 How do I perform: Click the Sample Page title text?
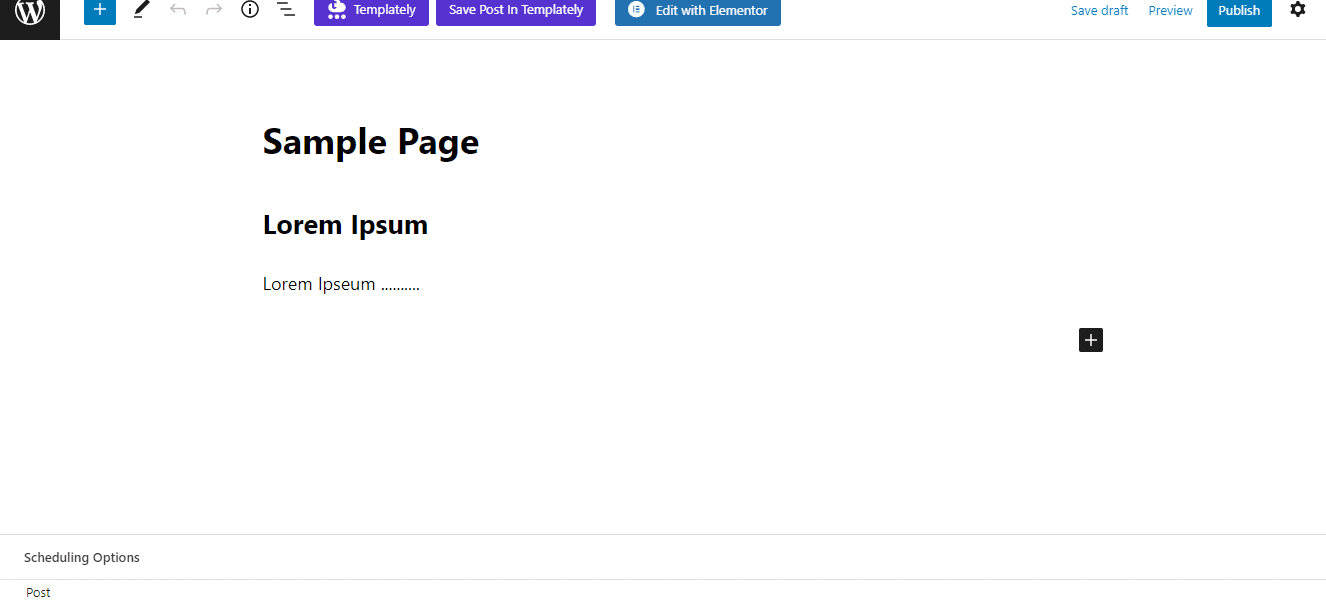[x=370, y=141]
